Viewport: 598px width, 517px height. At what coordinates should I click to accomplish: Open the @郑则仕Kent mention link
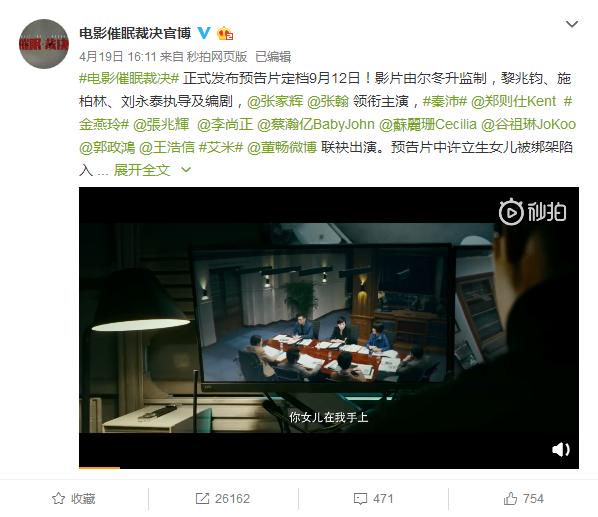(x=513, y=101)
